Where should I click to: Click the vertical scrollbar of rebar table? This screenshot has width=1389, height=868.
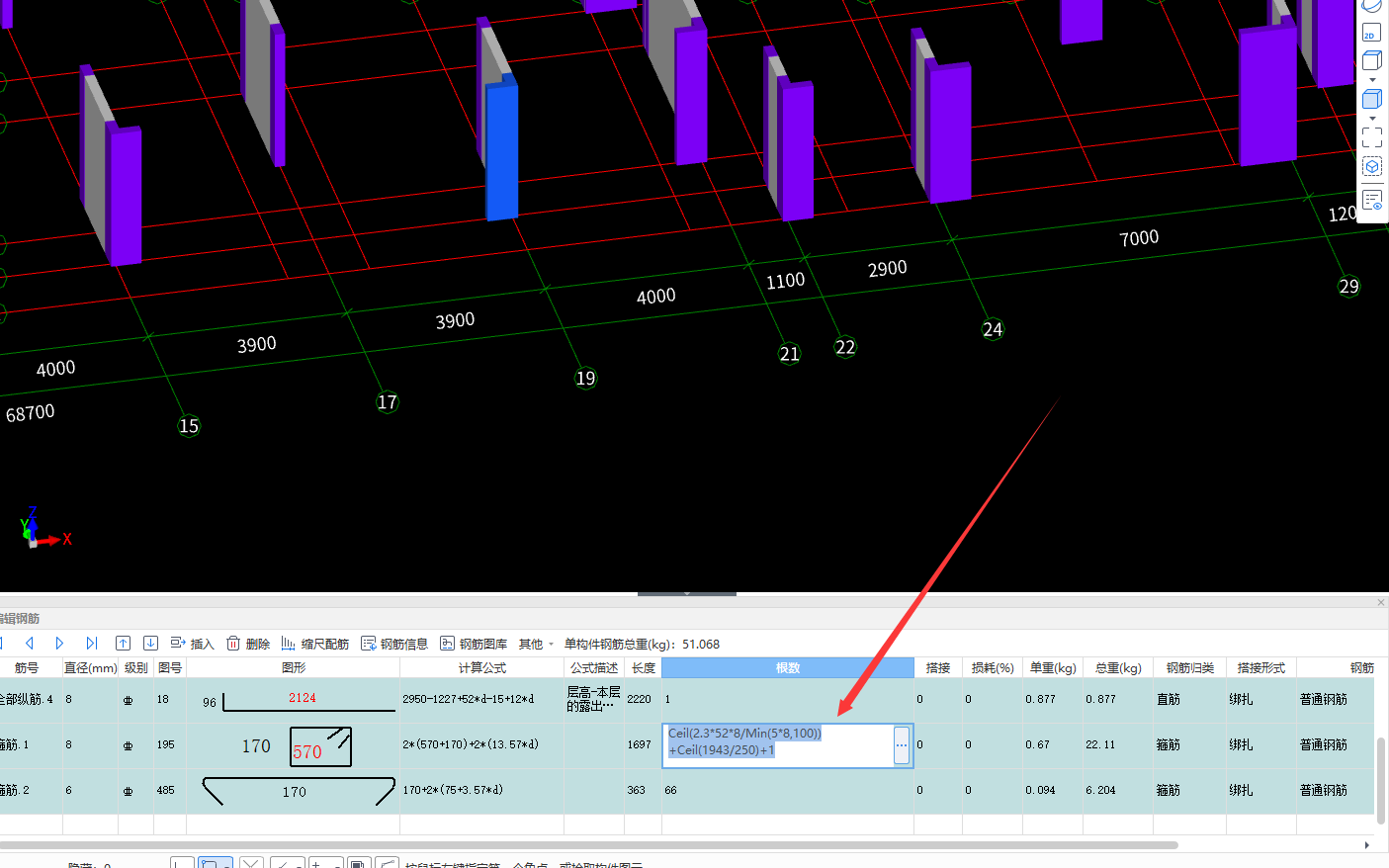pos(1380,781)
